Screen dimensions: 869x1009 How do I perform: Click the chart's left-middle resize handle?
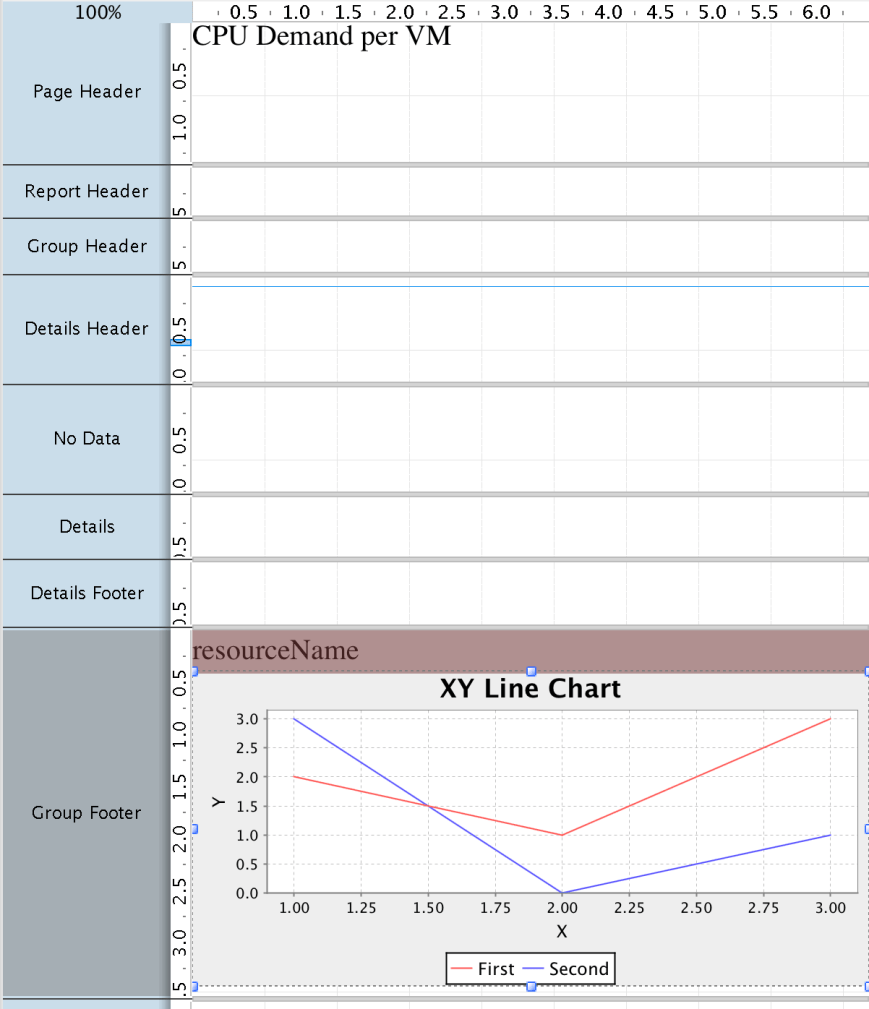pyautogui.click(x=194, y=829)
